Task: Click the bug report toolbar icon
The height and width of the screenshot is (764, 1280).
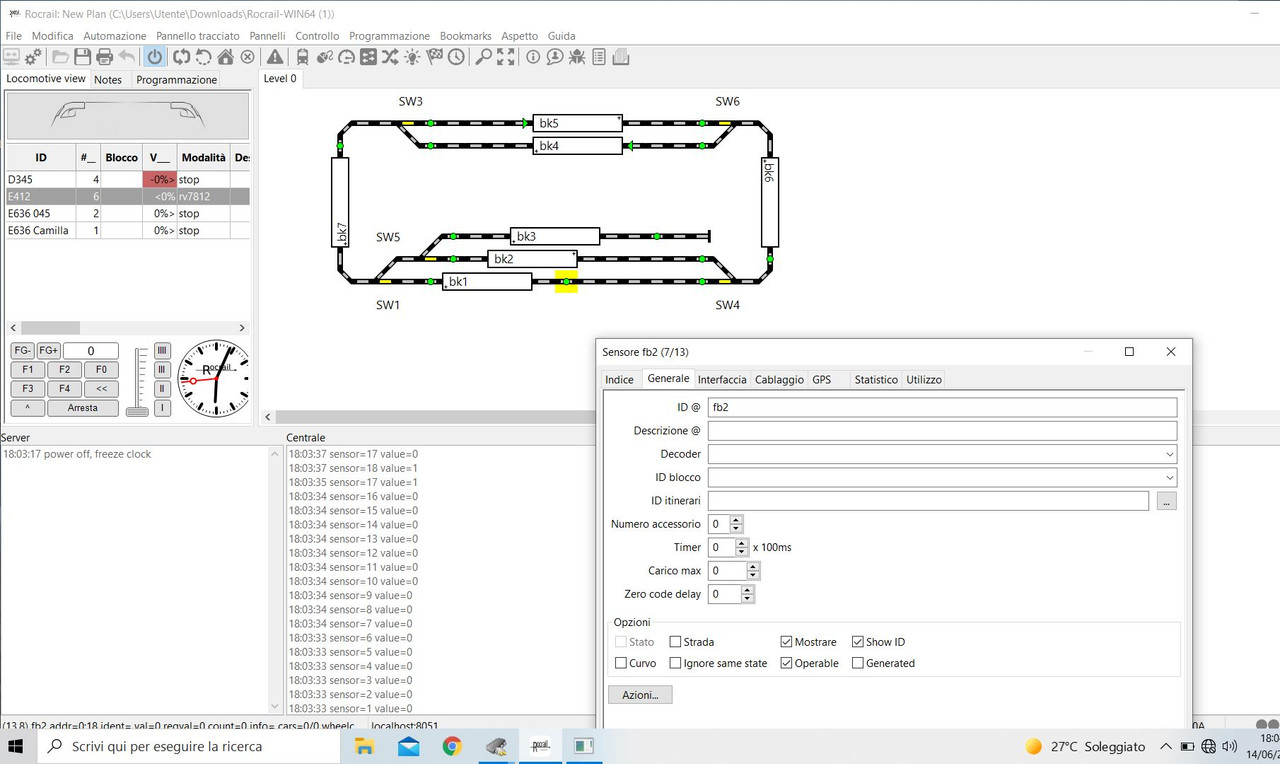Action: tap(577, 57)
